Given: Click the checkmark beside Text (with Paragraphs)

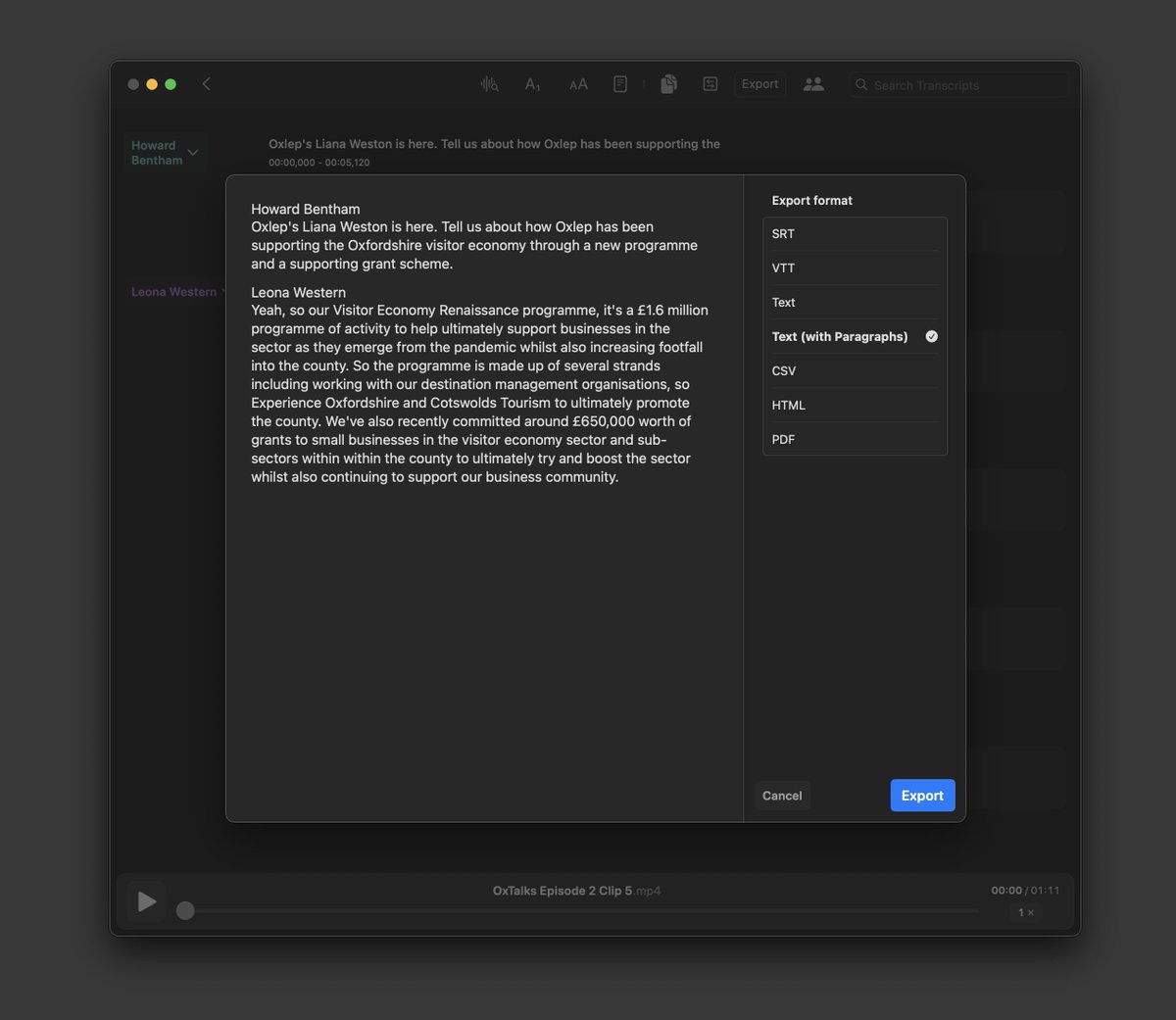Looking at the screenshot, I should [932, 336].
